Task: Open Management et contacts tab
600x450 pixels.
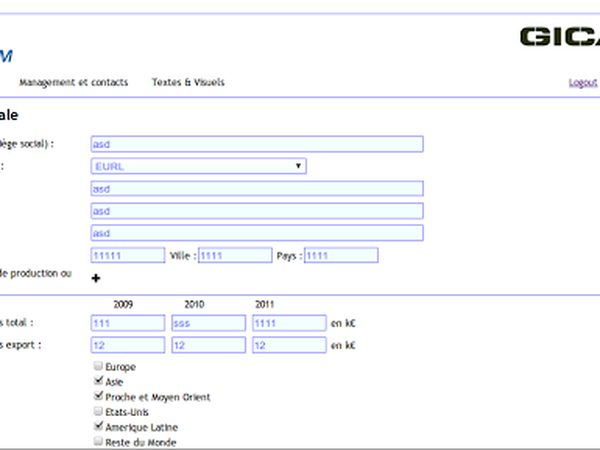Action: point(74,82)
